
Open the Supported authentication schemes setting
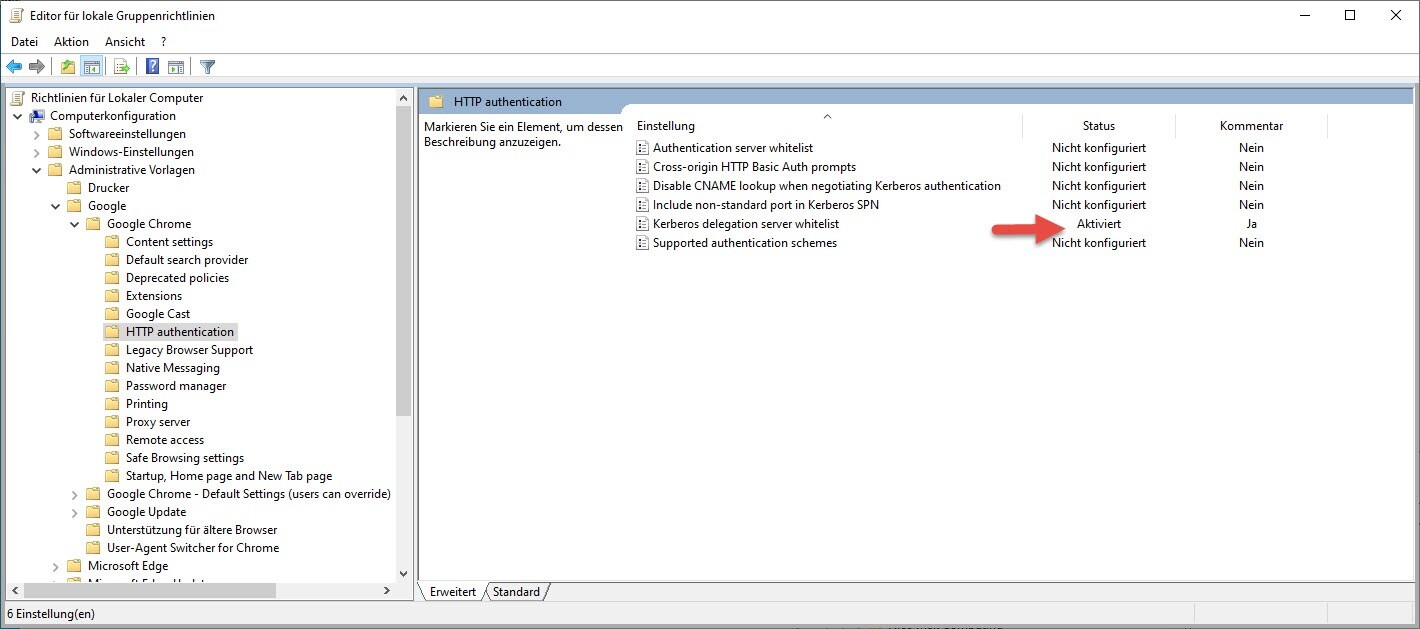[x=744, y=243]
